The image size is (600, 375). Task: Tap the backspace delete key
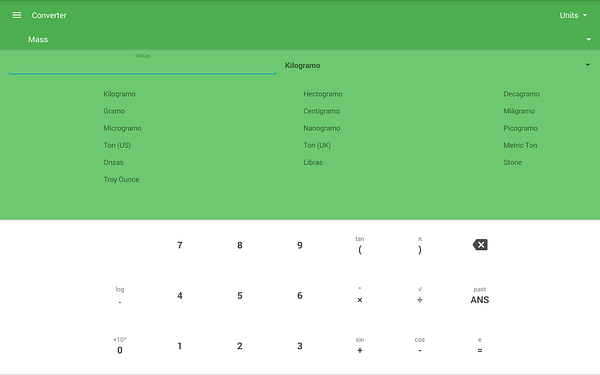click(480, 245)
